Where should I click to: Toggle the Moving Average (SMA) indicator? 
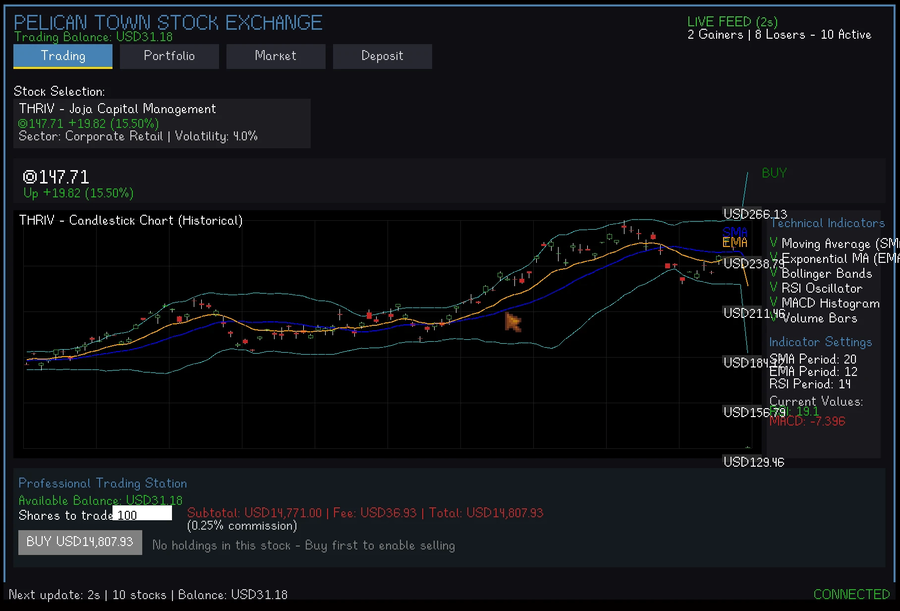point(833,243)
